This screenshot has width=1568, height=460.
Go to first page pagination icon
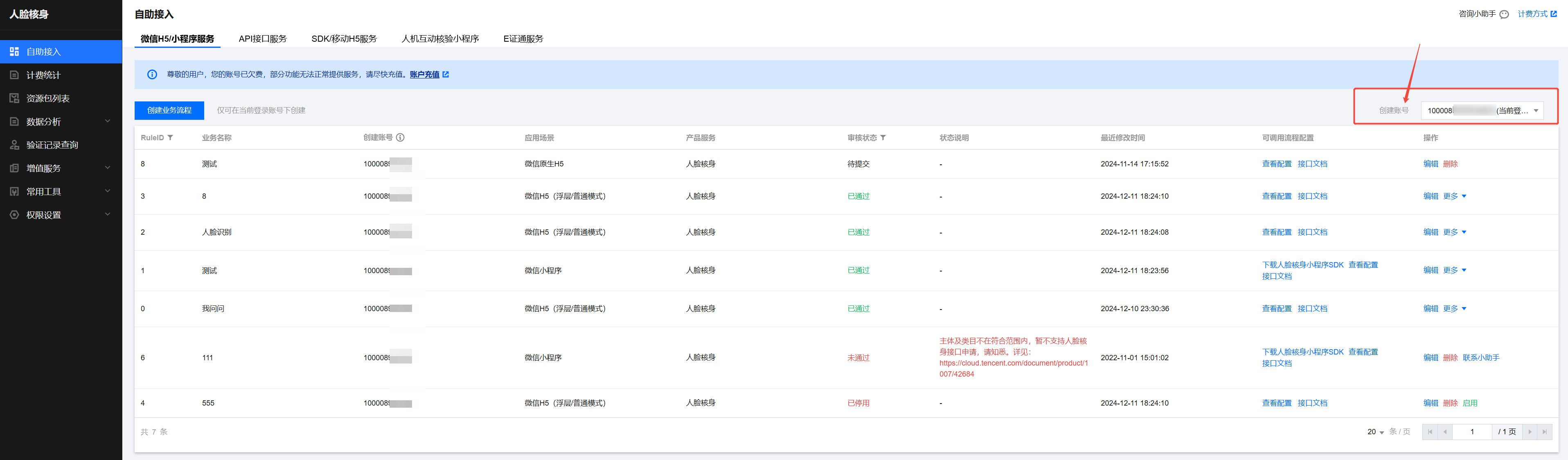(x=1430, y=432)
